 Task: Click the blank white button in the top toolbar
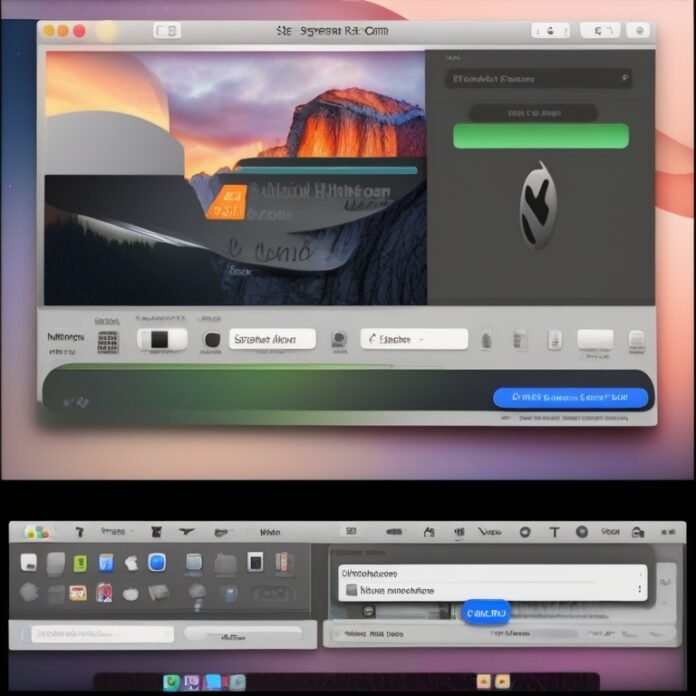[x=595, y=339]
